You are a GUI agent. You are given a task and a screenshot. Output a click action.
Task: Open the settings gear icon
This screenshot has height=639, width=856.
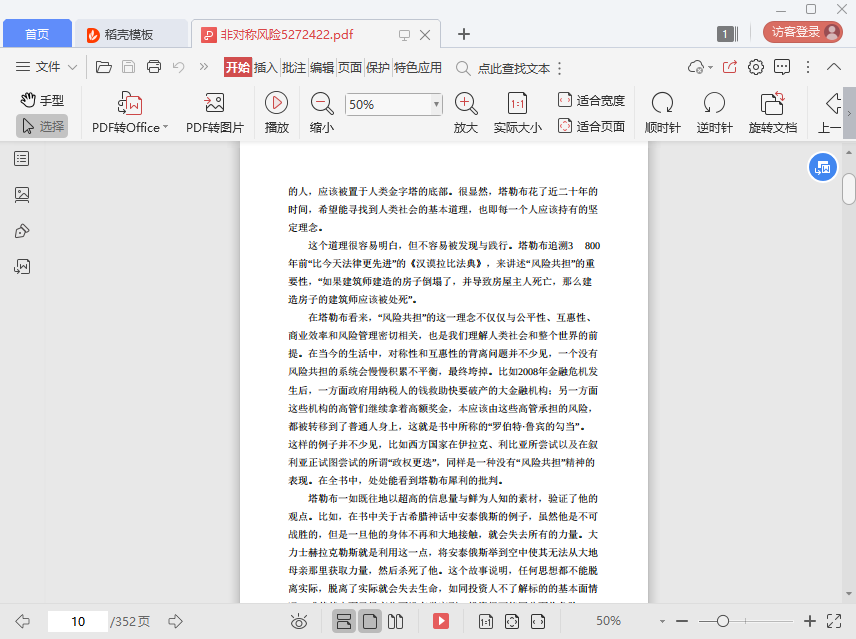[756, 67]
